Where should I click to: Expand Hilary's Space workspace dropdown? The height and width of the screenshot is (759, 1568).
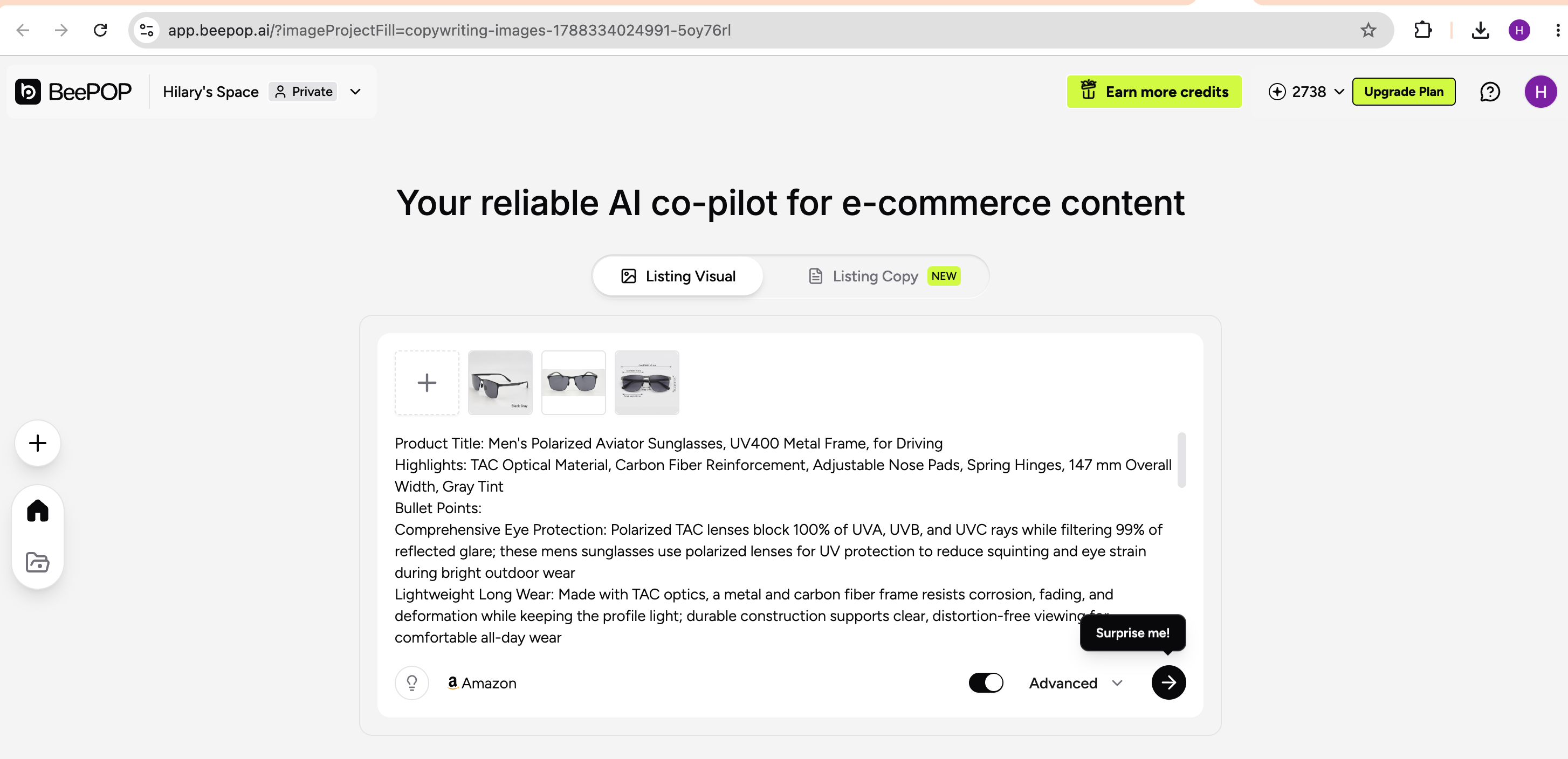click(355, 92)
